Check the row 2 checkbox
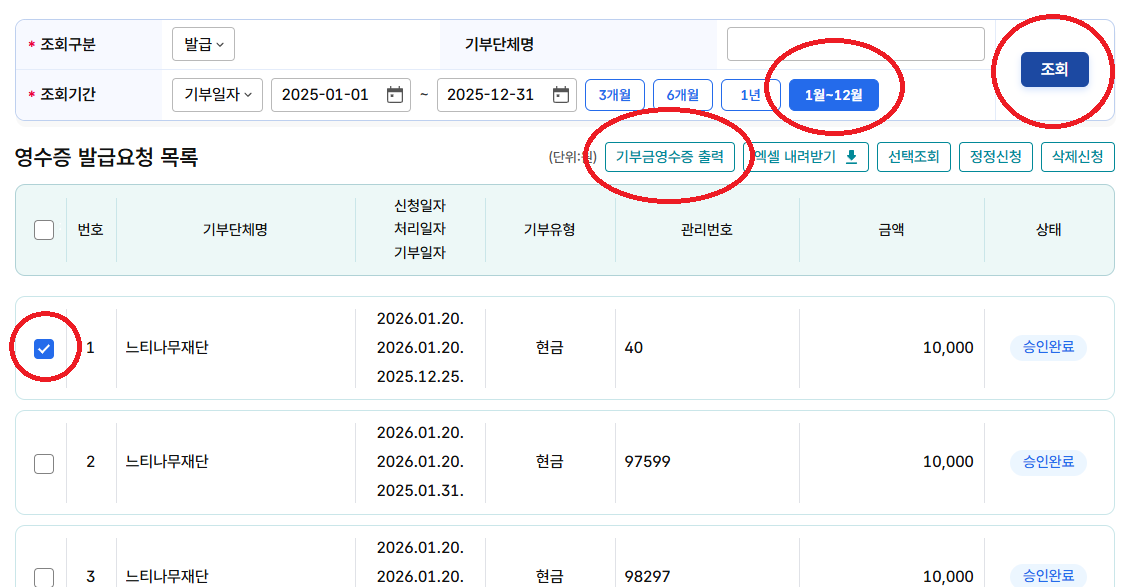Viewport: 1133px width, 587px height. (x=44, y=463)
